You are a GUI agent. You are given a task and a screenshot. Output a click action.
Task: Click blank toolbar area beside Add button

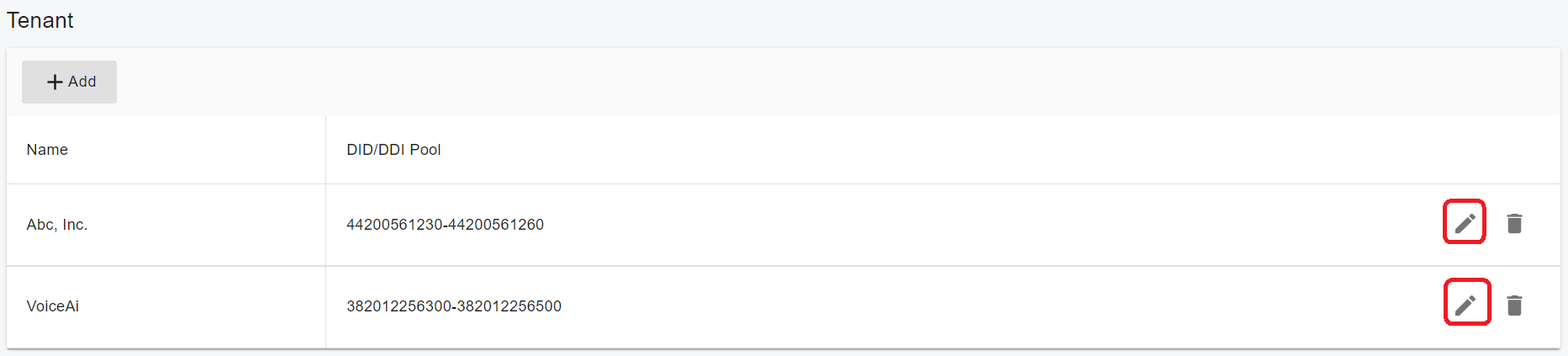click(757, 82)
